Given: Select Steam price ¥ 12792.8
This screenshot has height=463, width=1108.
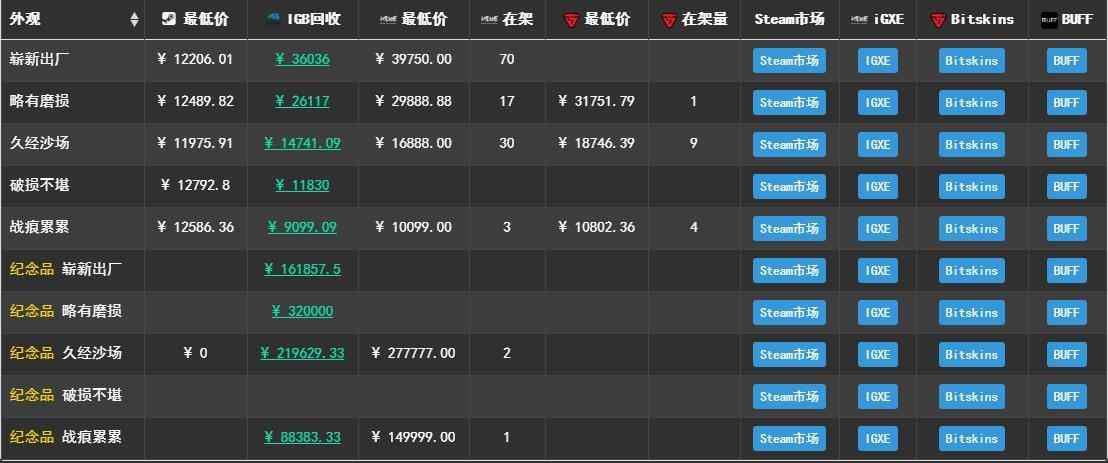Looking at the screenshot, I should tap(195, 185).
